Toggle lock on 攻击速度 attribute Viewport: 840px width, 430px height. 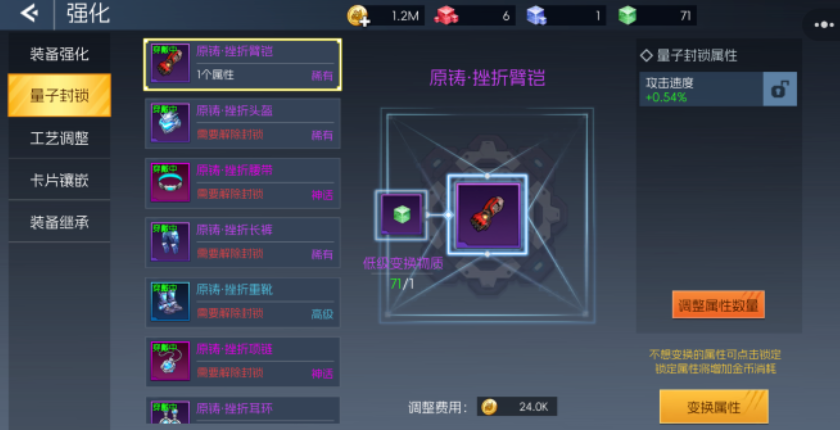coord(779,89)
